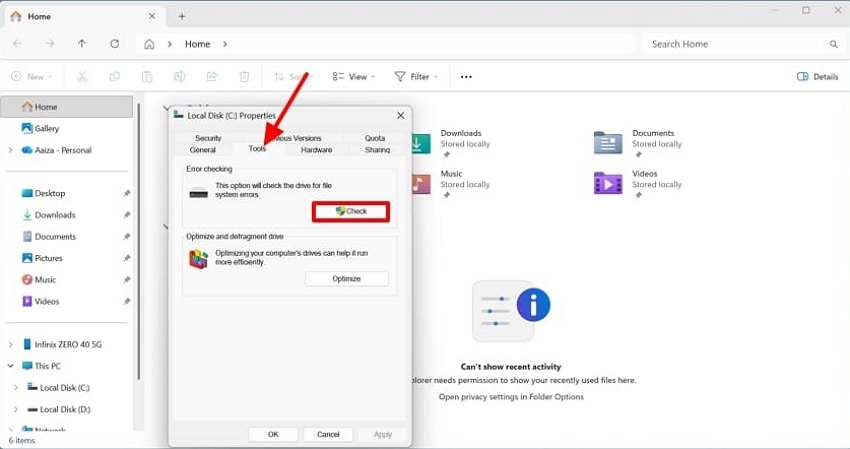Open privacy settings in Folder Options link
Screen dimensions: 850x449
click(511, 397)
